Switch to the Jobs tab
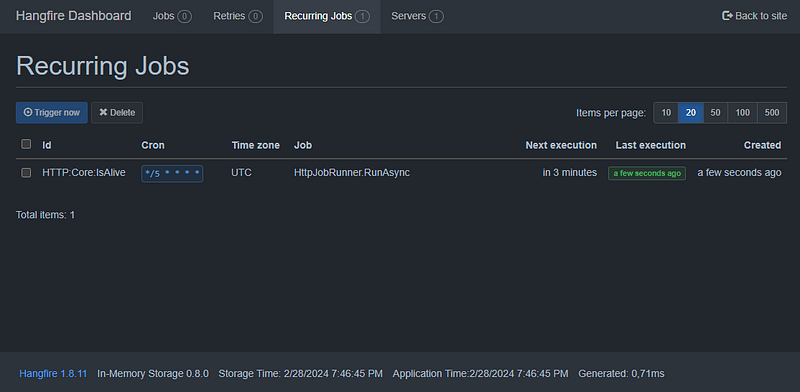 pyautogui.click(x=172, y=16)
